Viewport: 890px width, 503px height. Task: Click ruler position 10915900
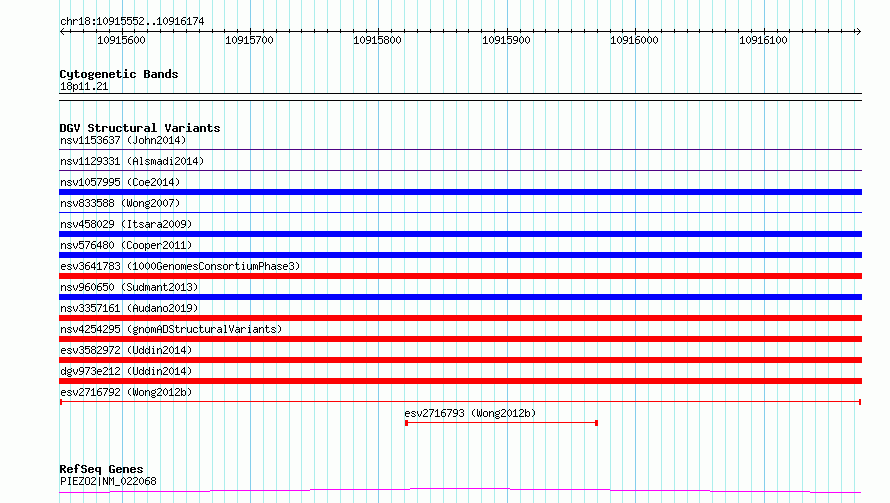[506, 40]
